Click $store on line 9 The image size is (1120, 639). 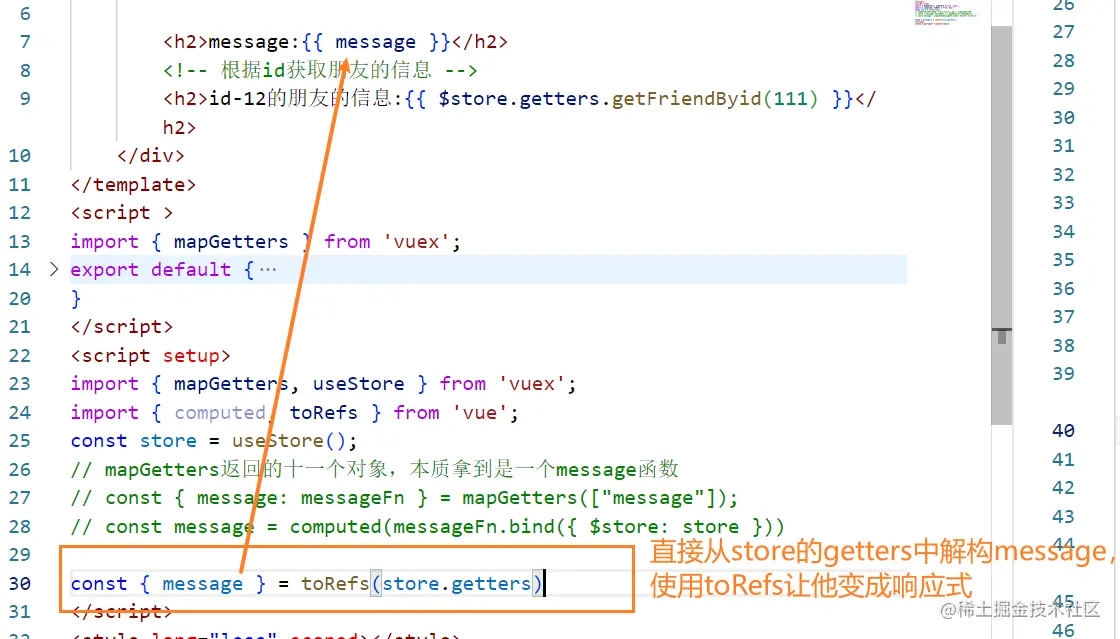pyautogui.click(x=473, y=99)
